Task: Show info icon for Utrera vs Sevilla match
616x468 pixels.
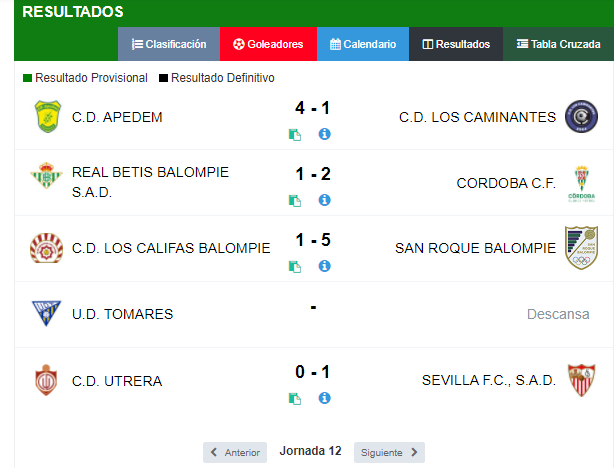Action: pyautogui.click(x=324, y=398)
